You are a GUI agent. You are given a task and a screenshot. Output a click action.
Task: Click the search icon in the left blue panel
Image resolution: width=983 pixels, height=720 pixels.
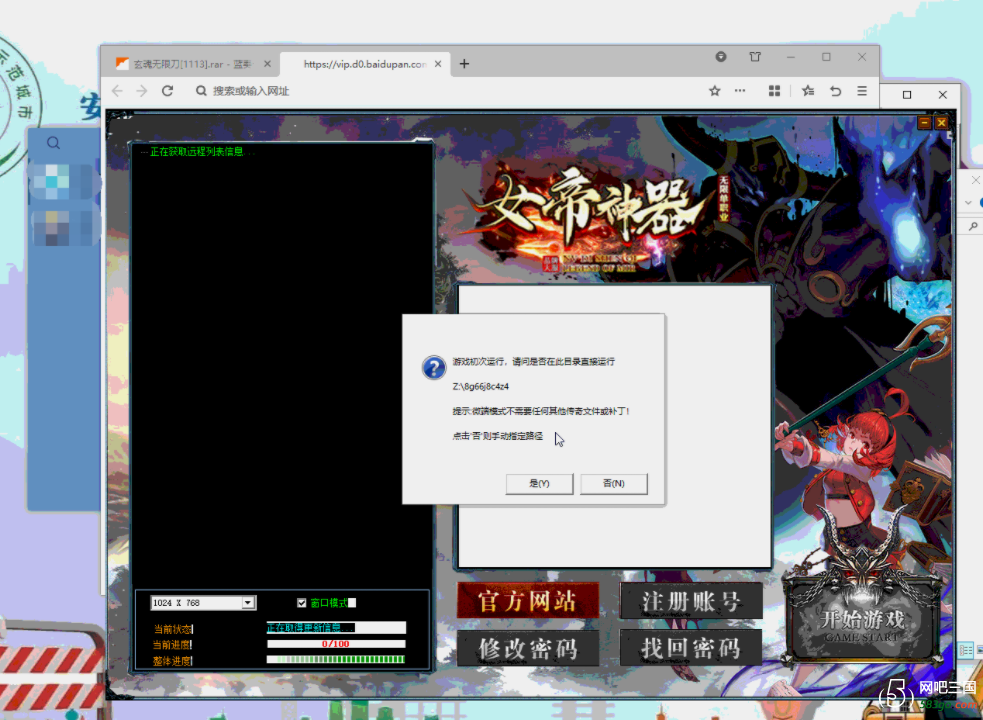[53, 143]
